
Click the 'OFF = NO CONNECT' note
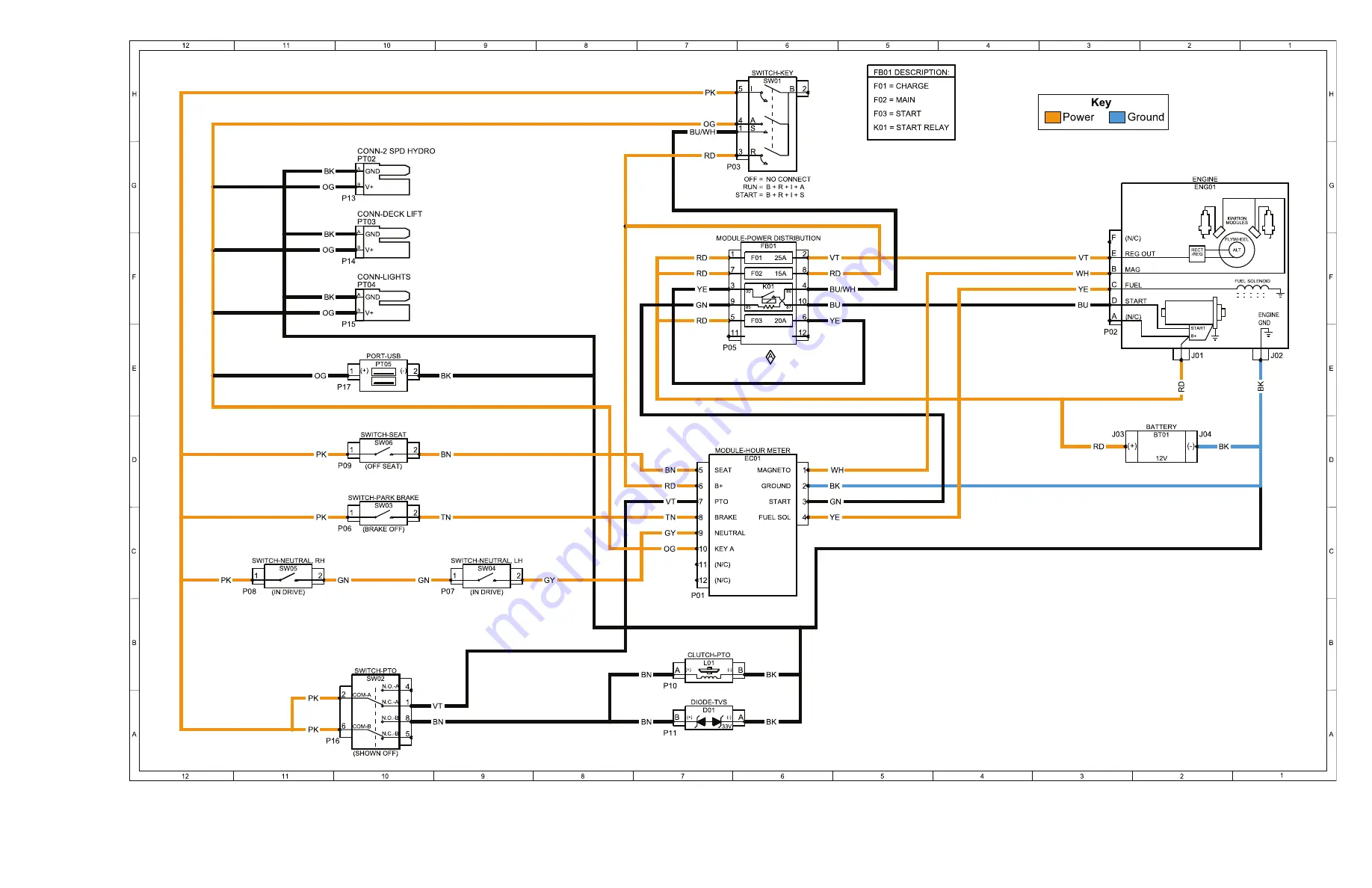pyautogui.click(x=777, y=179)
